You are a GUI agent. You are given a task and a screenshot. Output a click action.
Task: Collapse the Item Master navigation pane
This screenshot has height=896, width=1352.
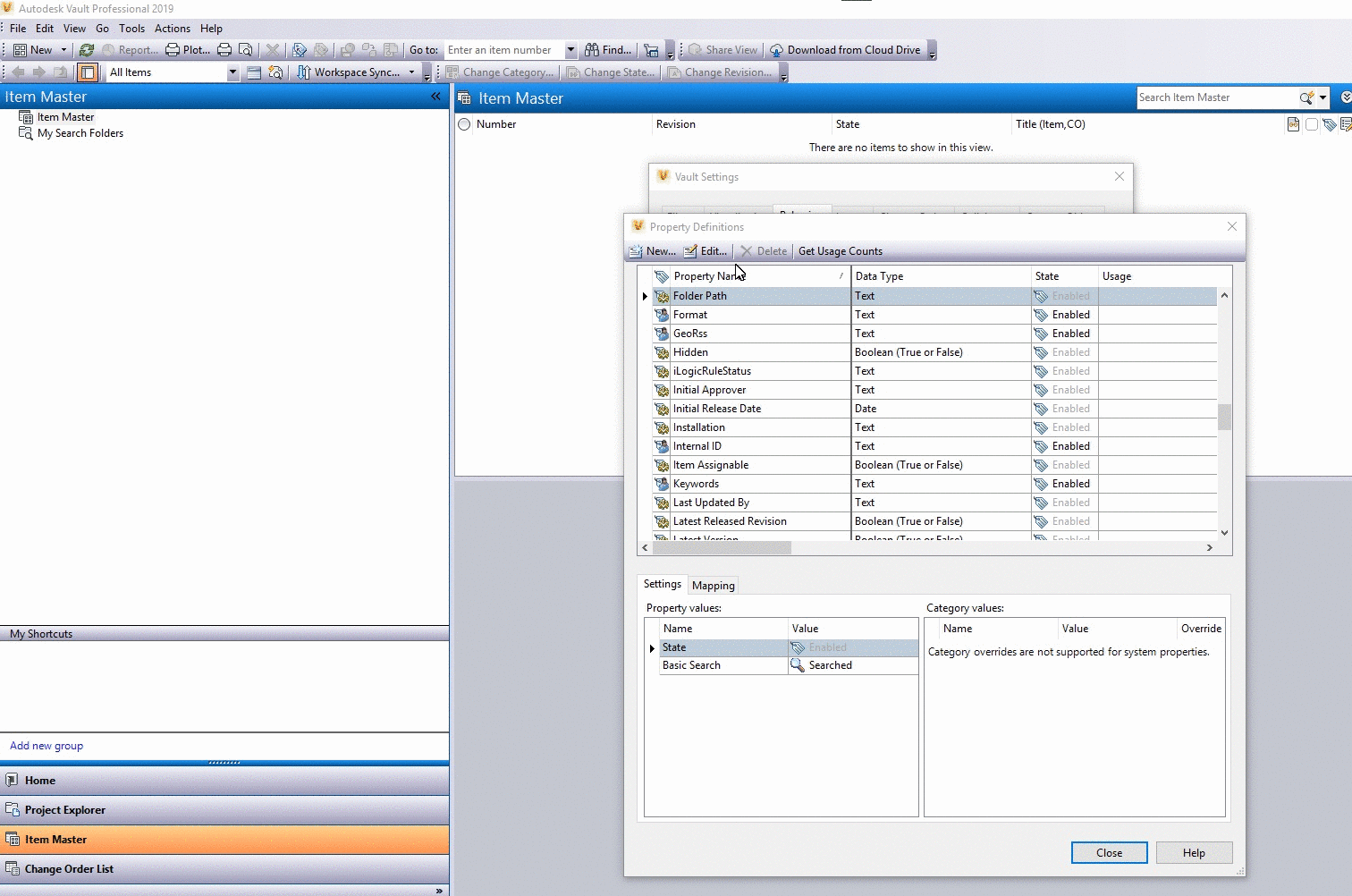pyautogui.click(x=435, y=97)
